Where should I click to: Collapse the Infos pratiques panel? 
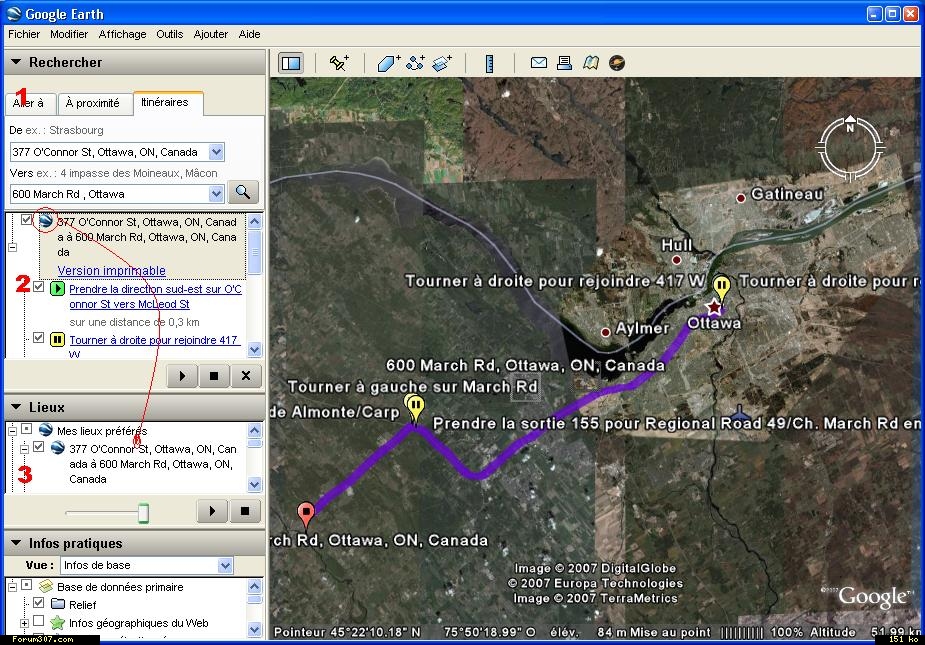click(16, 543)
